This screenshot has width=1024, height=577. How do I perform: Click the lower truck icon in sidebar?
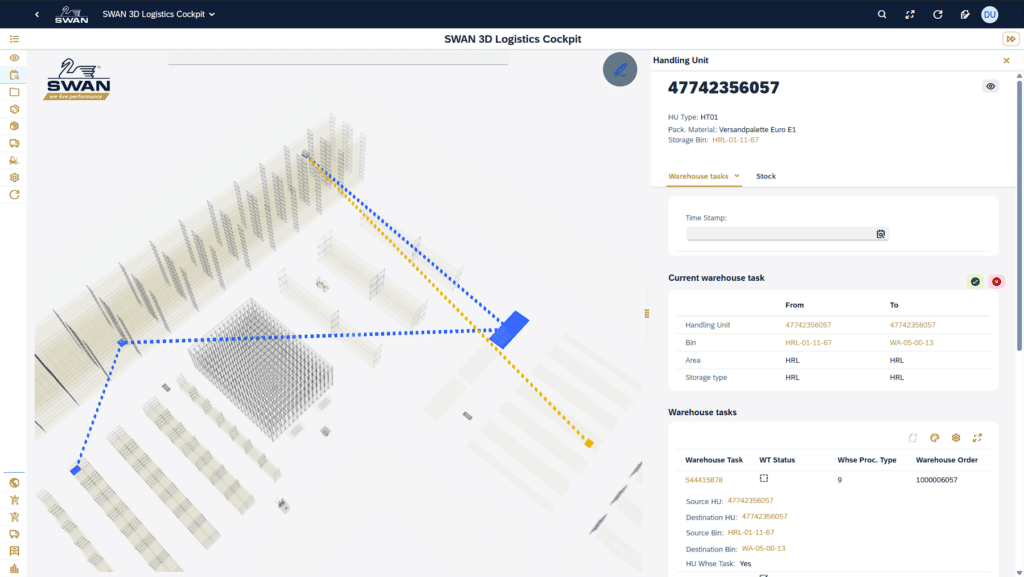click(x=14, y=534)
